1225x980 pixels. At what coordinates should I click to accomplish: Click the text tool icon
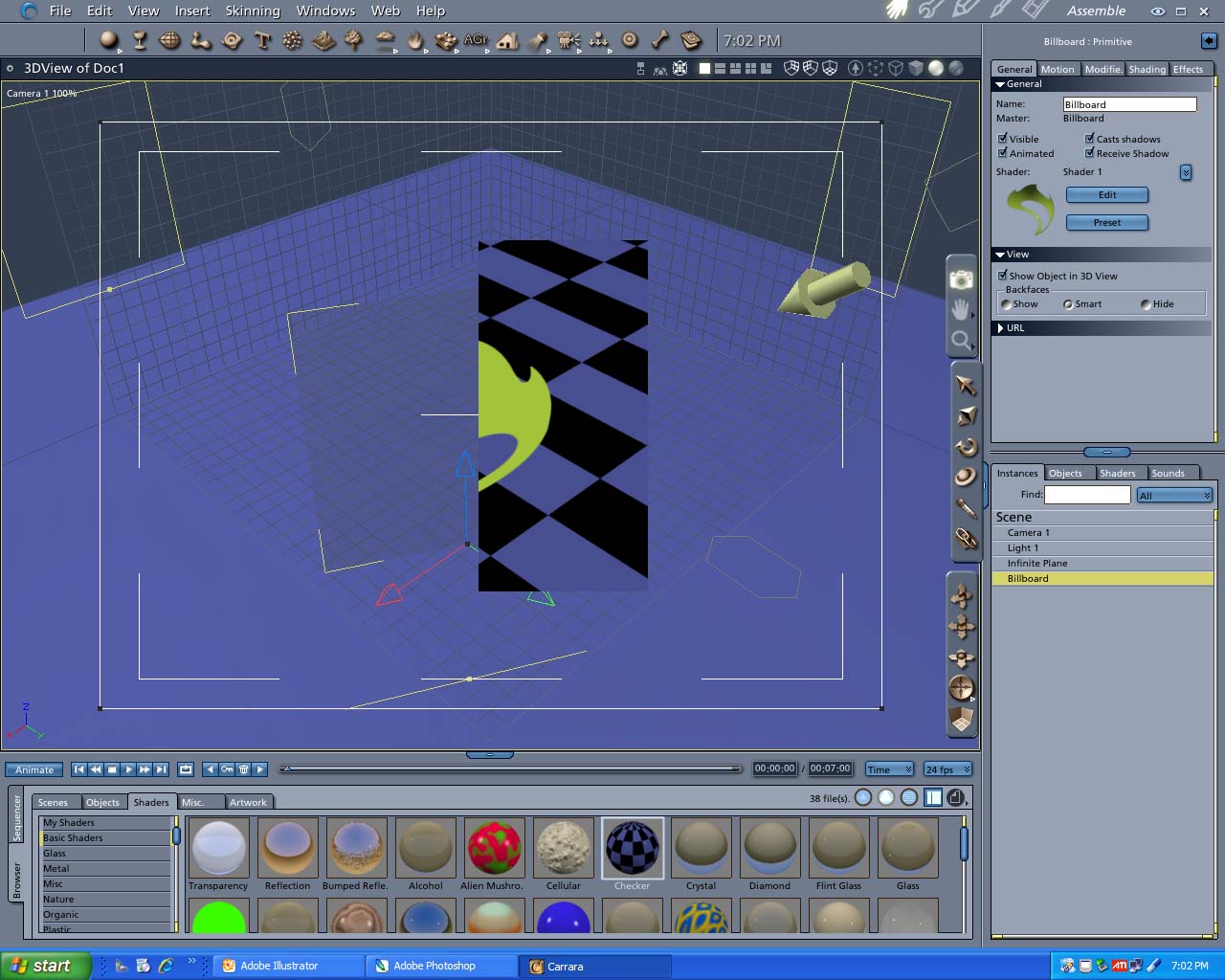click(262, 40)
